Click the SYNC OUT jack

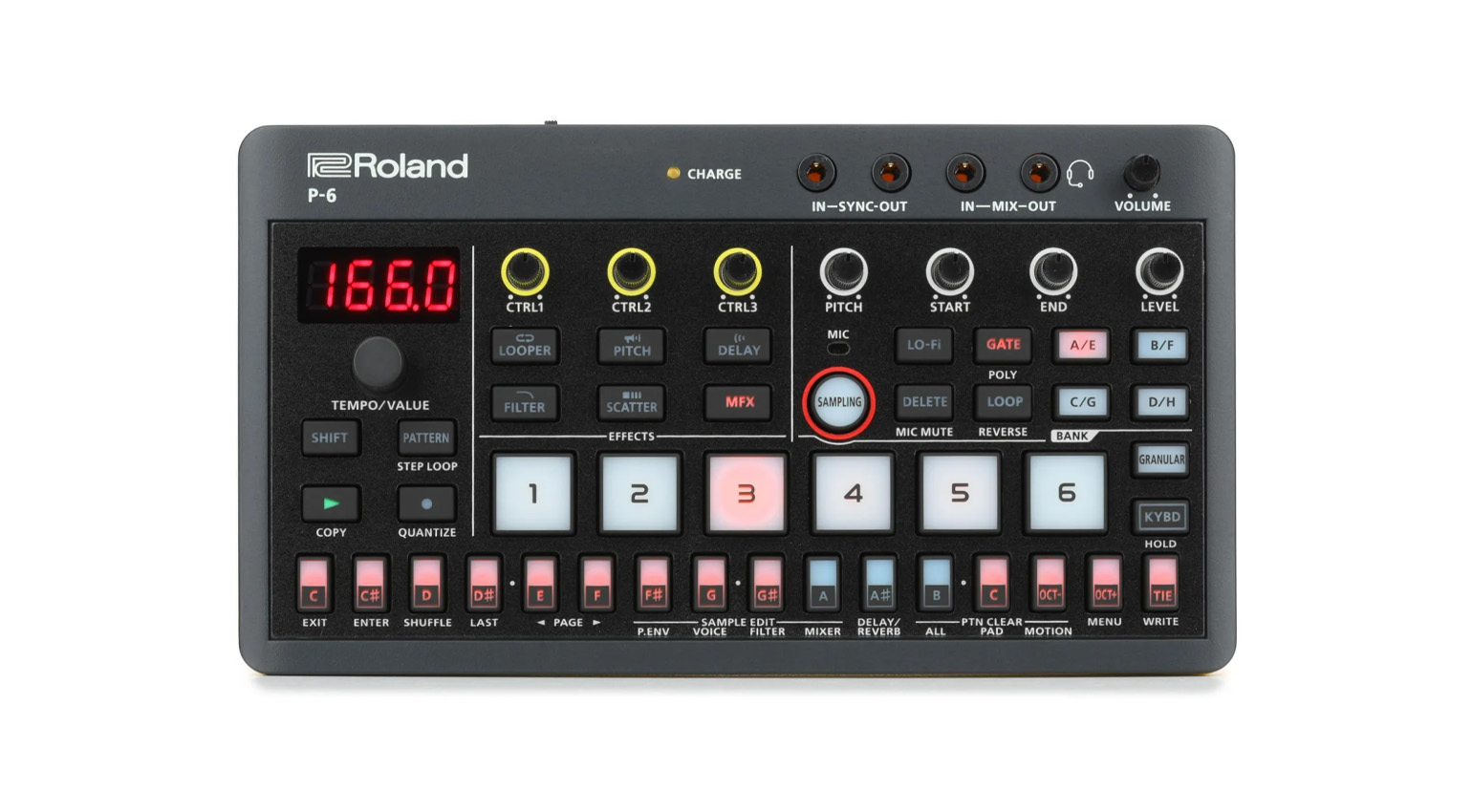pos(890,173)
